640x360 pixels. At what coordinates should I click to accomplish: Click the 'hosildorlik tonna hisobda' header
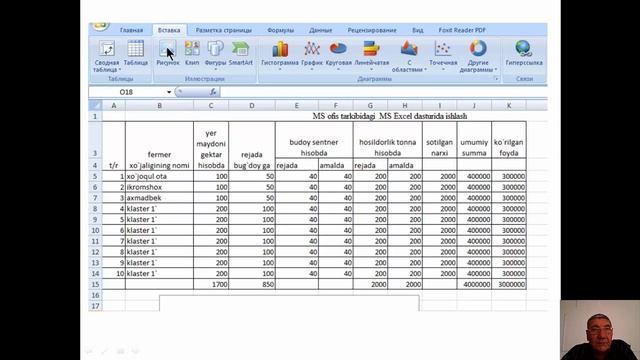coord(387,140)
